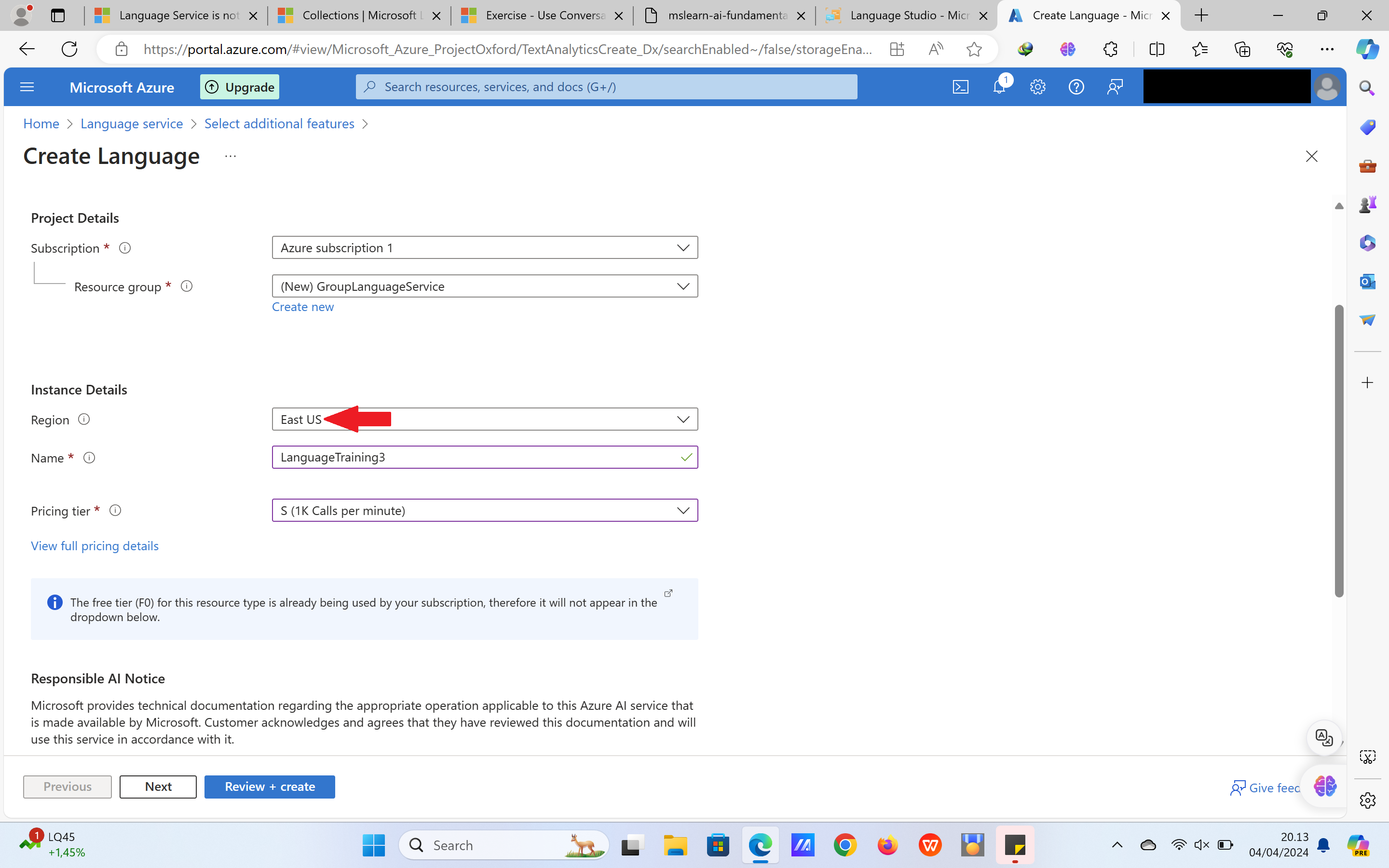This screenshot has width=1389, height=868.
Task: Open browser Collections icon
Action: tap(1242, 49)
